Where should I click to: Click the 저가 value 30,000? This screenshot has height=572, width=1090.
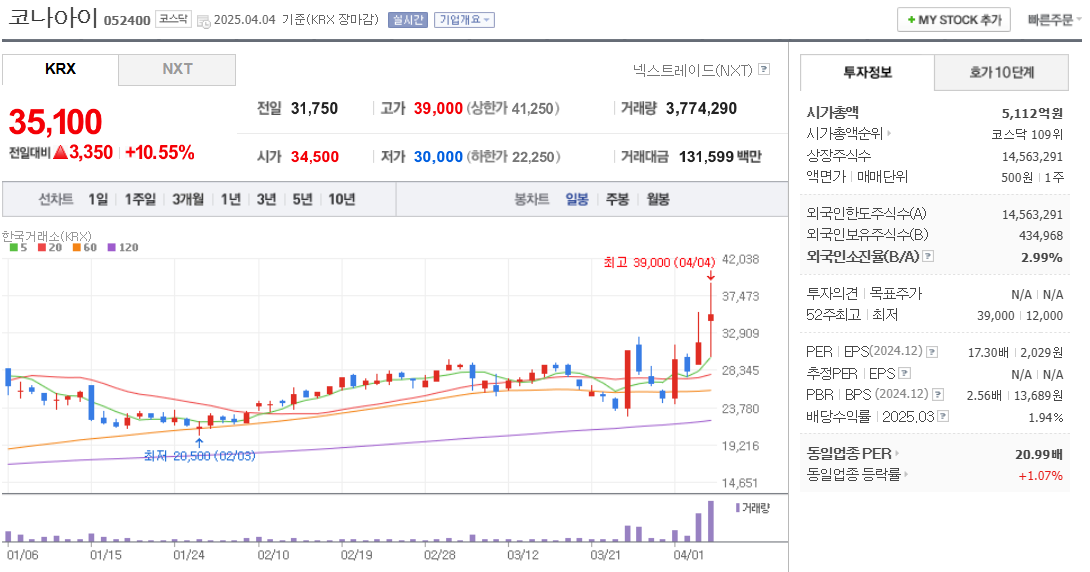tap(438, 157)
